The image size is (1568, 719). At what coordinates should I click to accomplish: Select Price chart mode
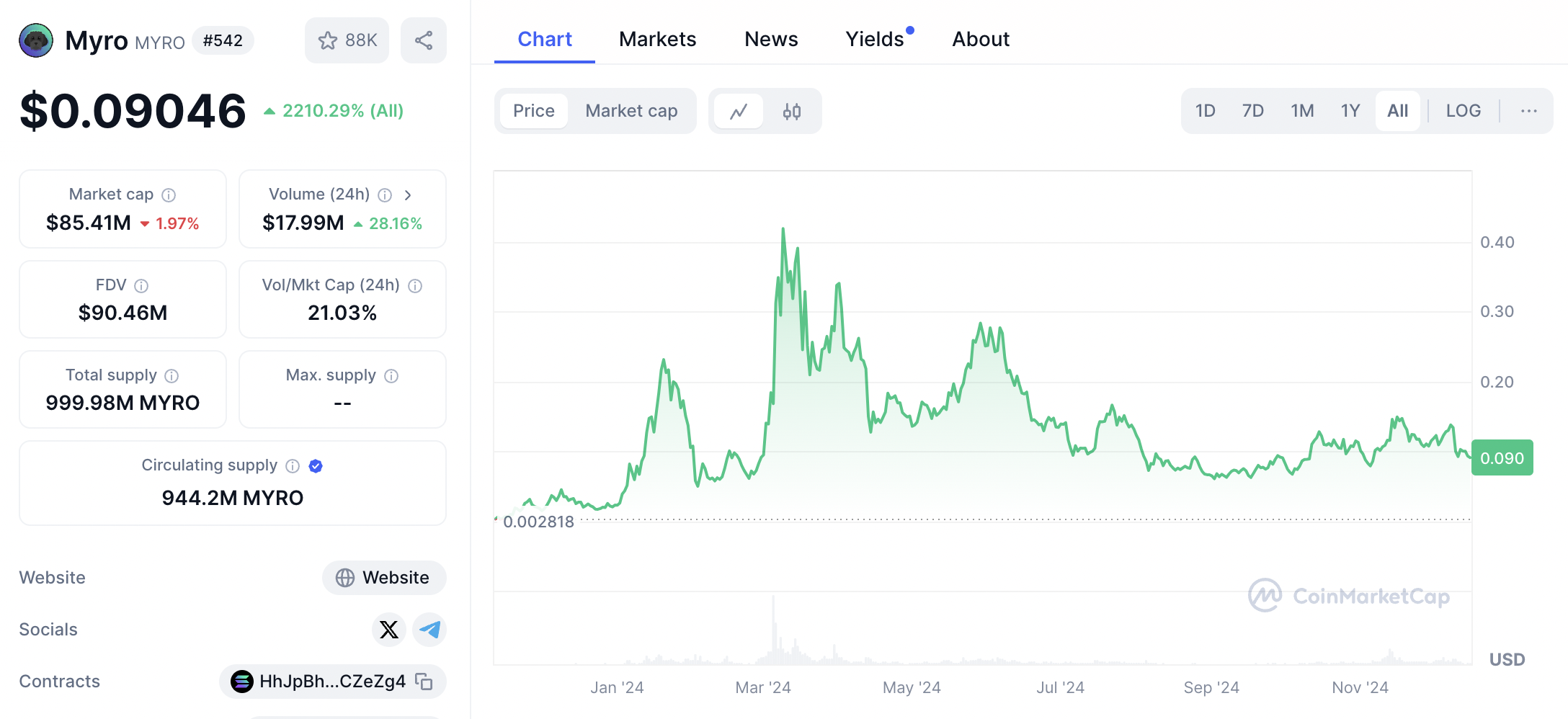(x=534, y=111)
